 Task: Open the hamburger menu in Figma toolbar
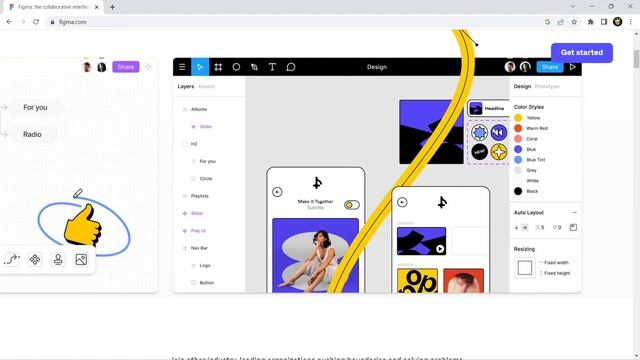pos(182,67)
